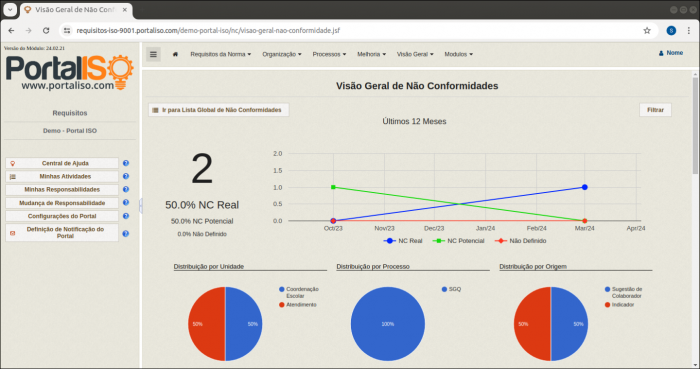This screenshot has height=369, width=700.
Task: Toggle NC Real series in chart legend
Action: pyautogui.click(x=403, y=241)
